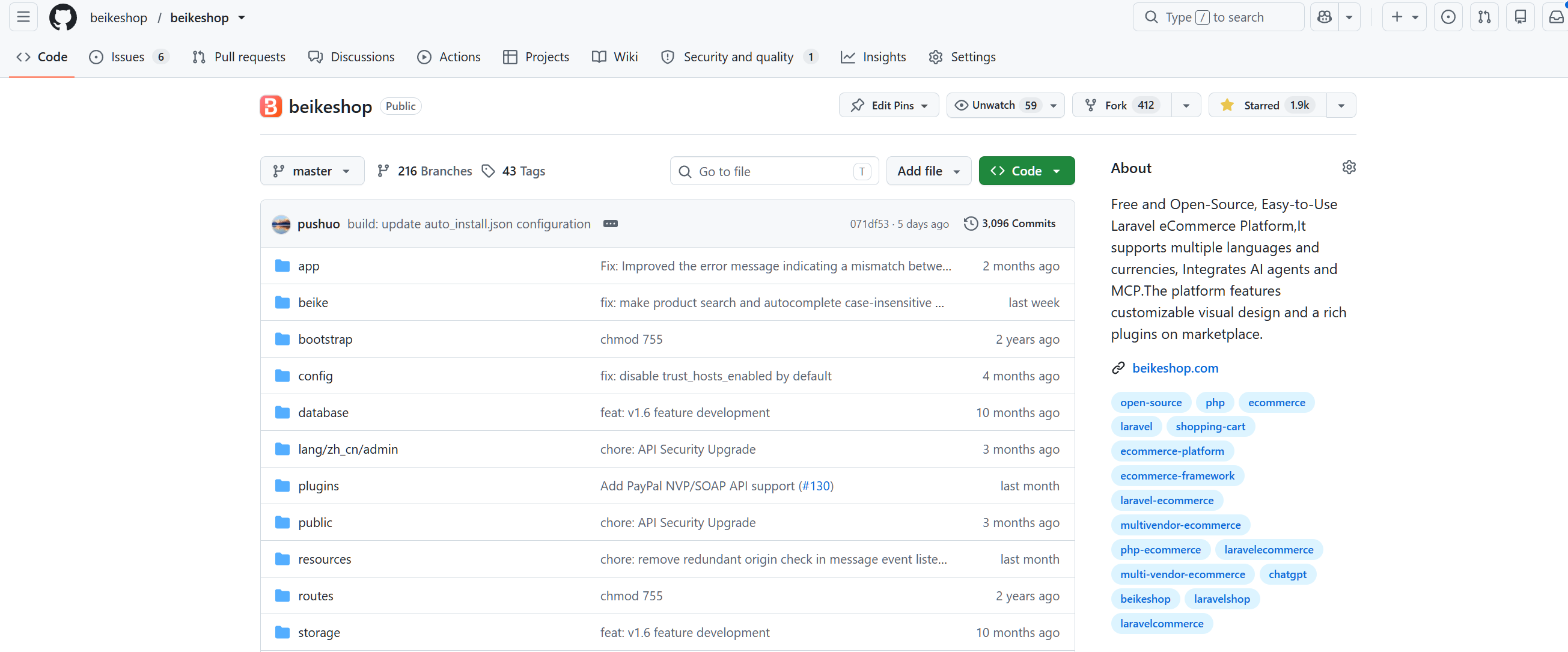
Task: Switch to the Pull requests tab
Action: click(x=239, y=56)
